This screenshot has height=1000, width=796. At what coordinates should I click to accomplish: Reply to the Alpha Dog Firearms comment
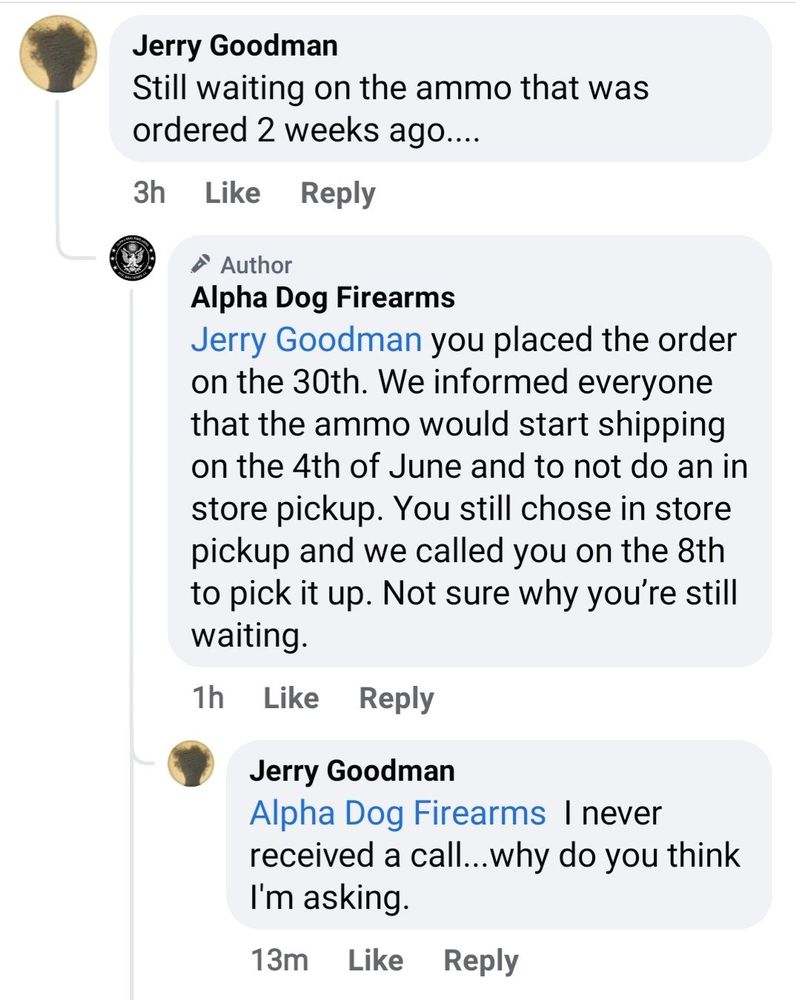point(396,698)
